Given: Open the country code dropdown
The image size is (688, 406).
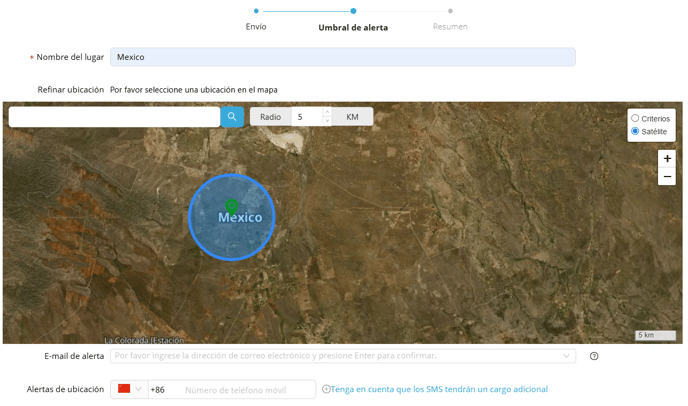Looking at the screenshot, I should (x=139, y=389).
